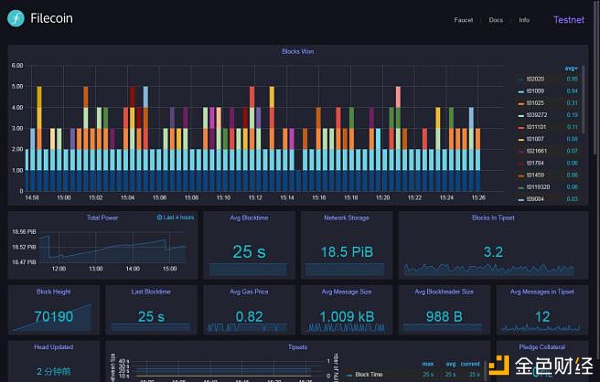Open the Avg Messages in Tipset panel title menu
This screenshot has width=600, height=382.
(542, 291)
